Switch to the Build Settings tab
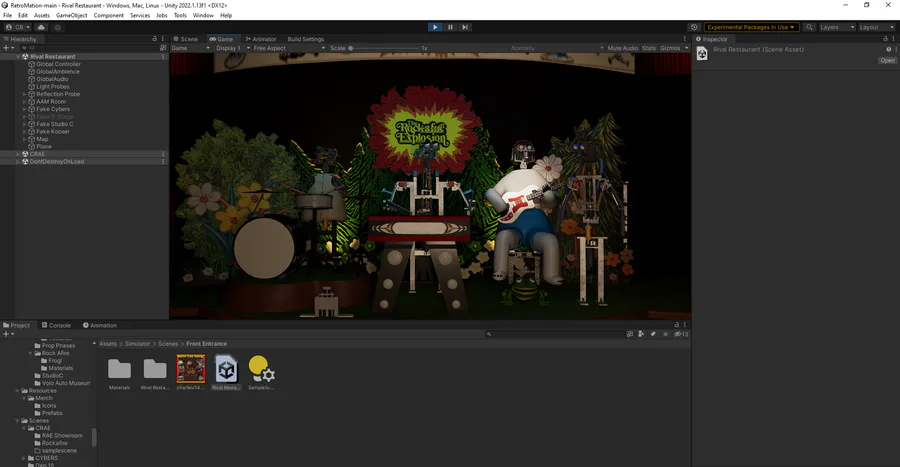The width and height of the screenshot is (900, 467). click(x=305, y=39)
